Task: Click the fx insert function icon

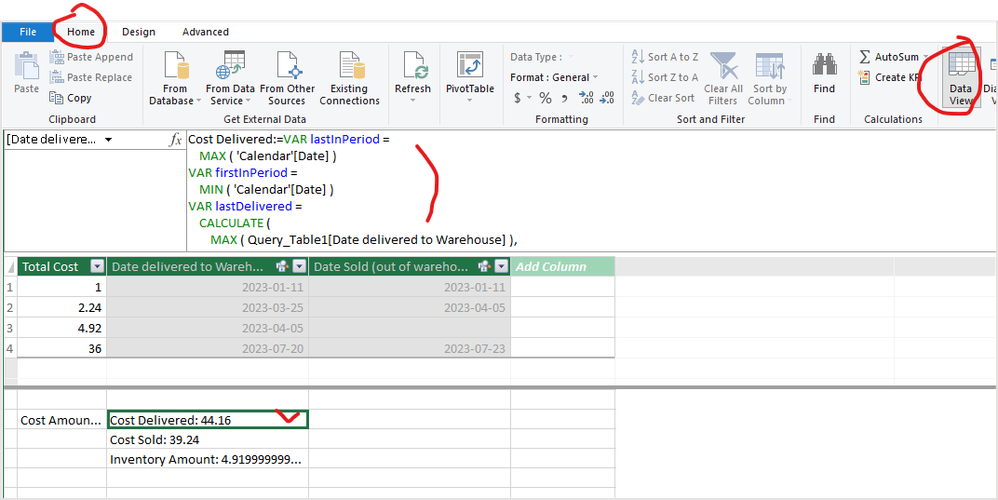Action: (x=175, y=139)
